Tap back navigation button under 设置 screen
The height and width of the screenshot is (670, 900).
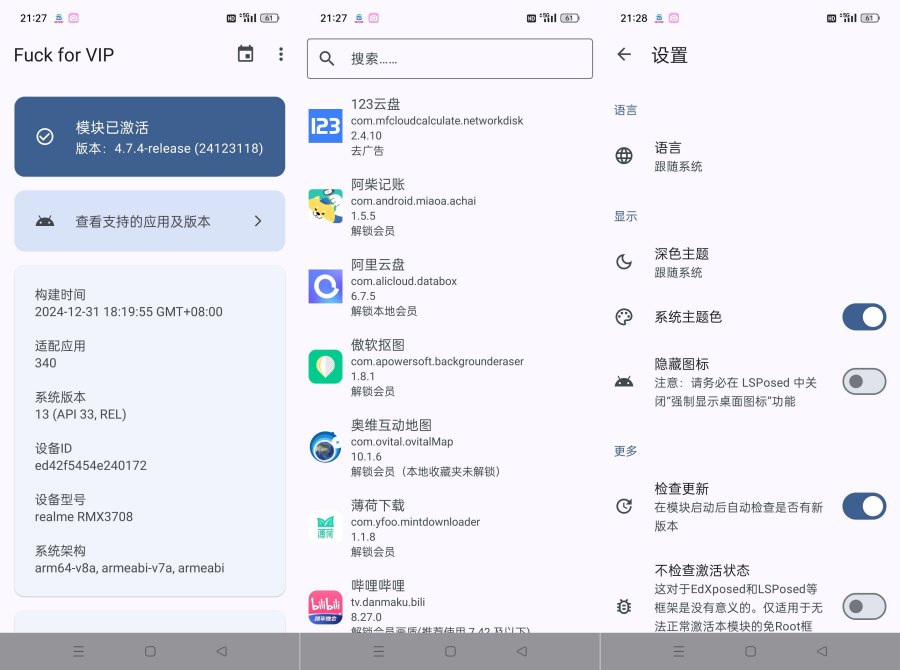(822, 651)
